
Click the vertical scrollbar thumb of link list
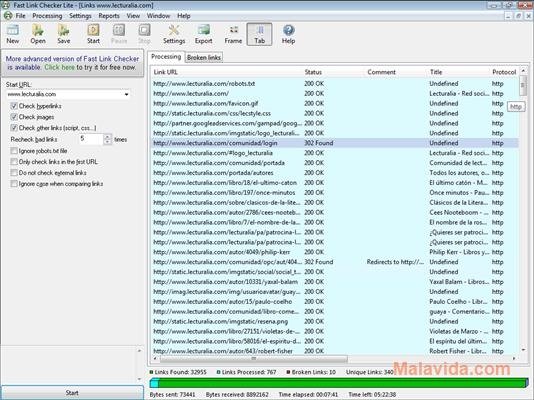pos(523,85)
